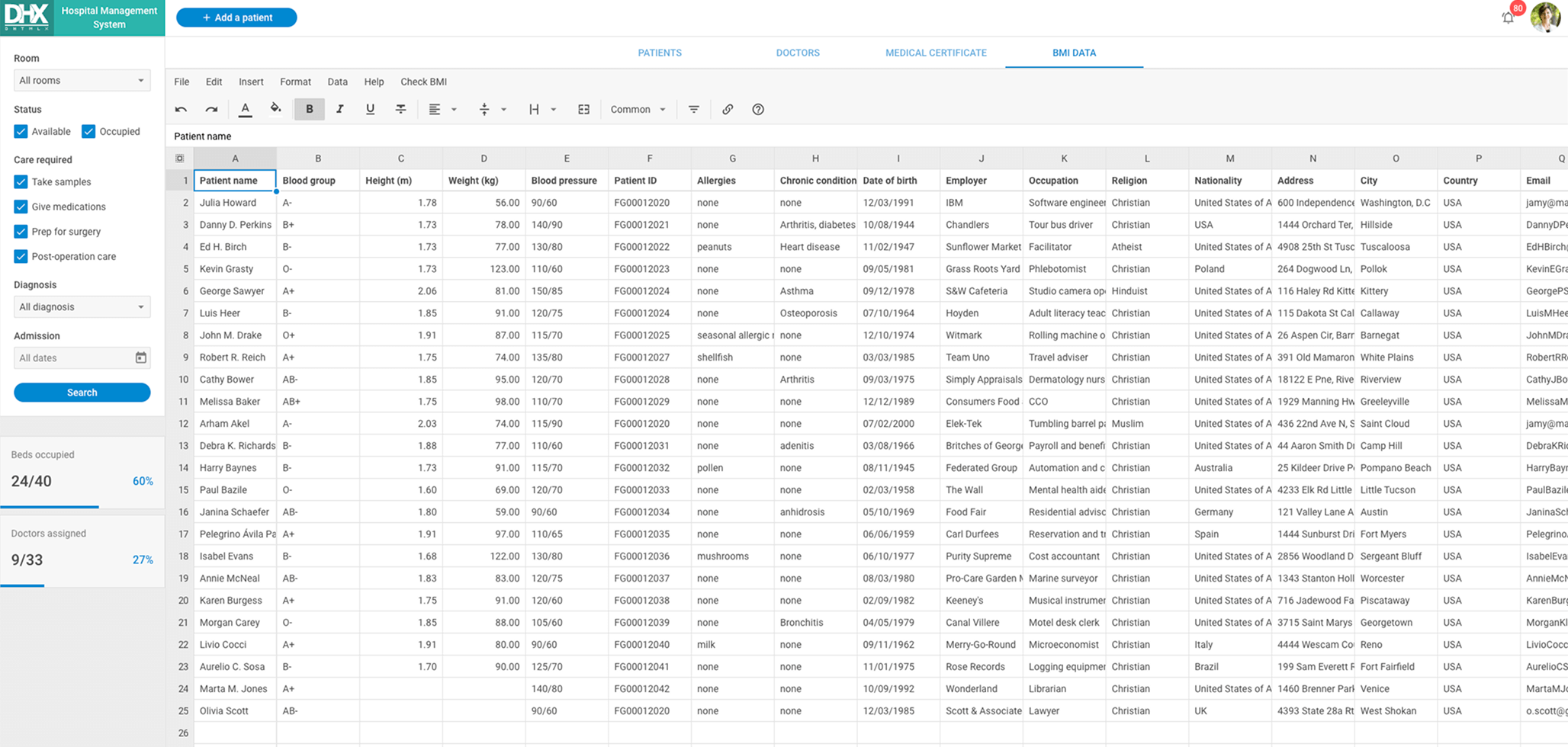1568x747 pixels.
Task: Toggle strikethrough formatting
Action: coord(400,109)
